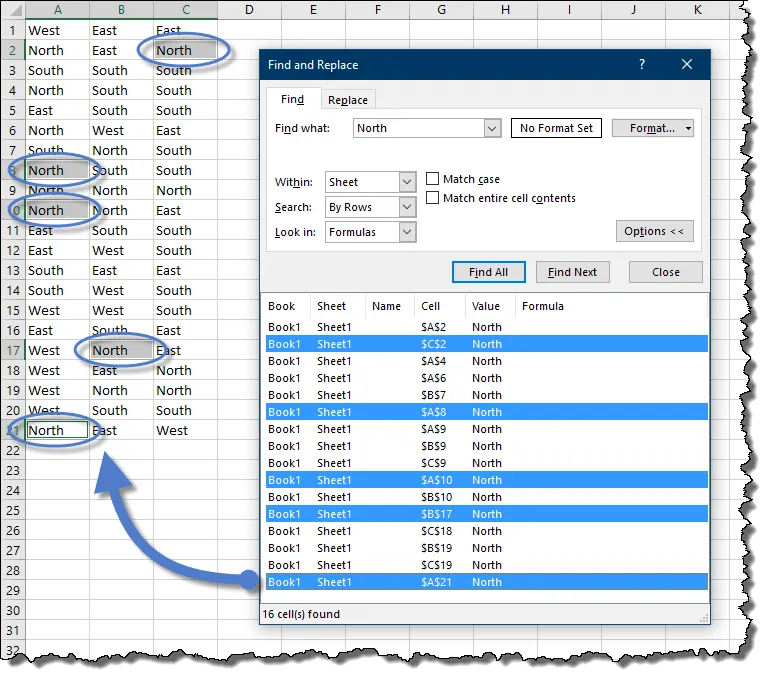Viewport: 771px width, 680px height.
Task: Click the dialog resize grip corner
Action: [x=704, y=619]
